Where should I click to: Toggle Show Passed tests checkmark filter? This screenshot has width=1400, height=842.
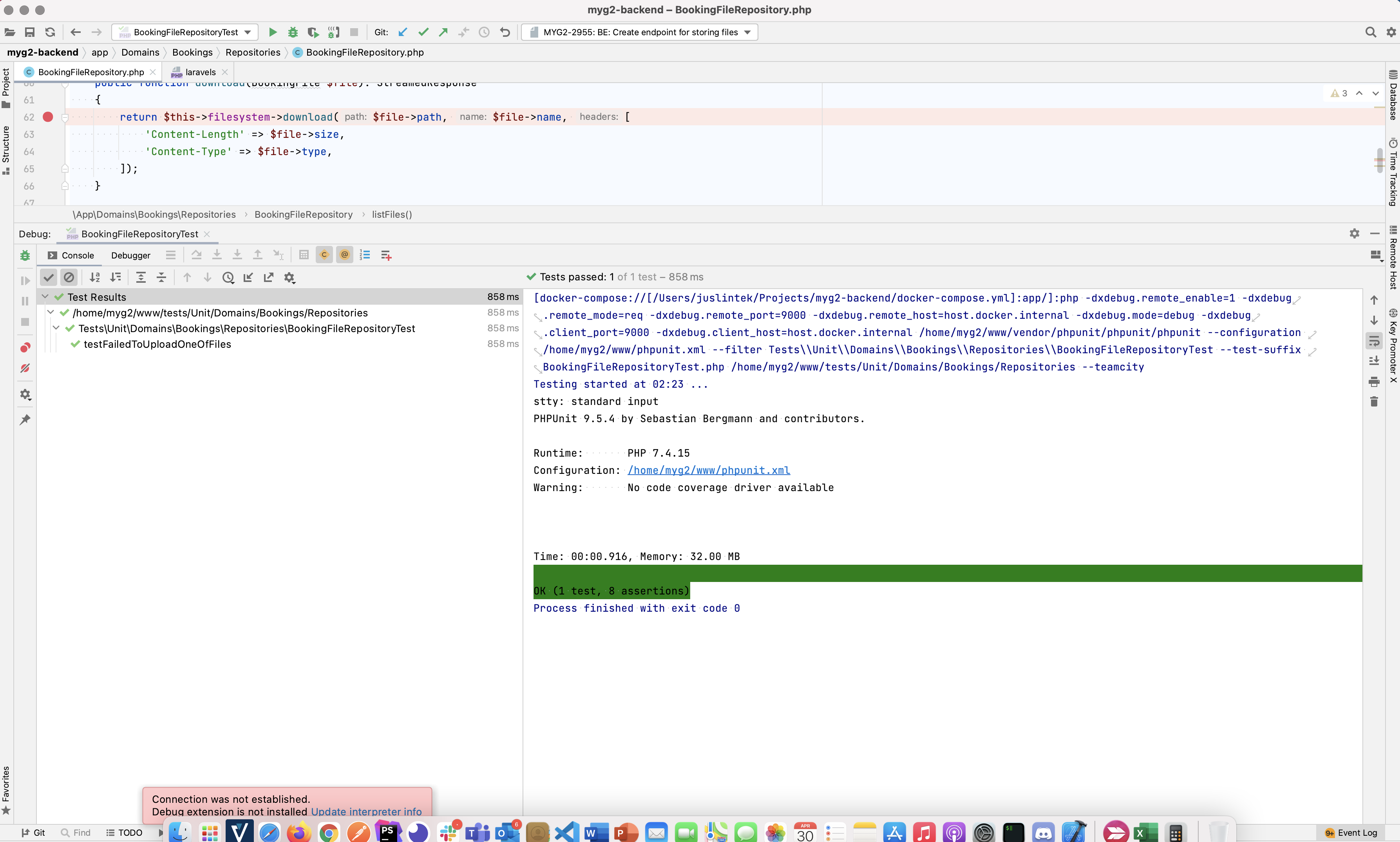pos(48,277)
